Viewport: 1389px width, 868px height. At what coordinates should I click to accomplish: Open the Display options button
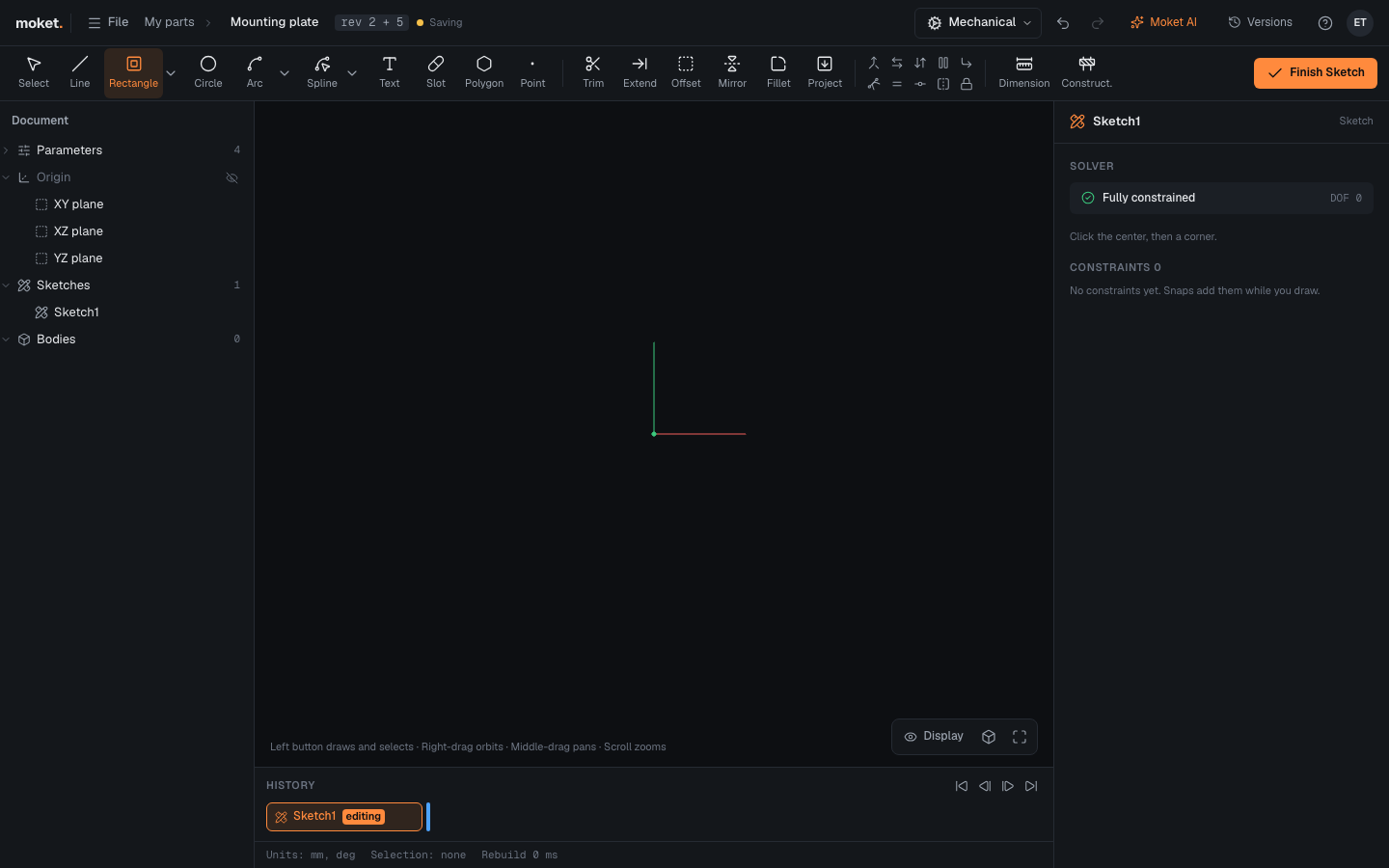tap(934, 737)
